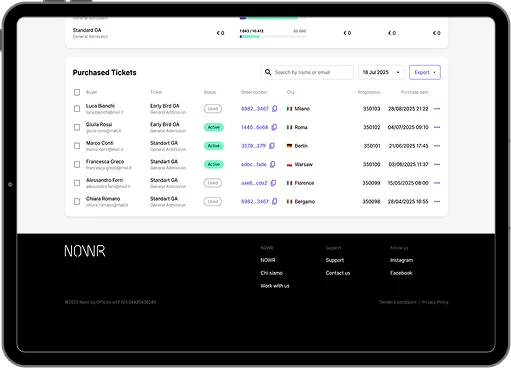Toggle the select-all tickets checkbox
The height and width of the screenshot is (368, 511).
click(x=77, y=92)
